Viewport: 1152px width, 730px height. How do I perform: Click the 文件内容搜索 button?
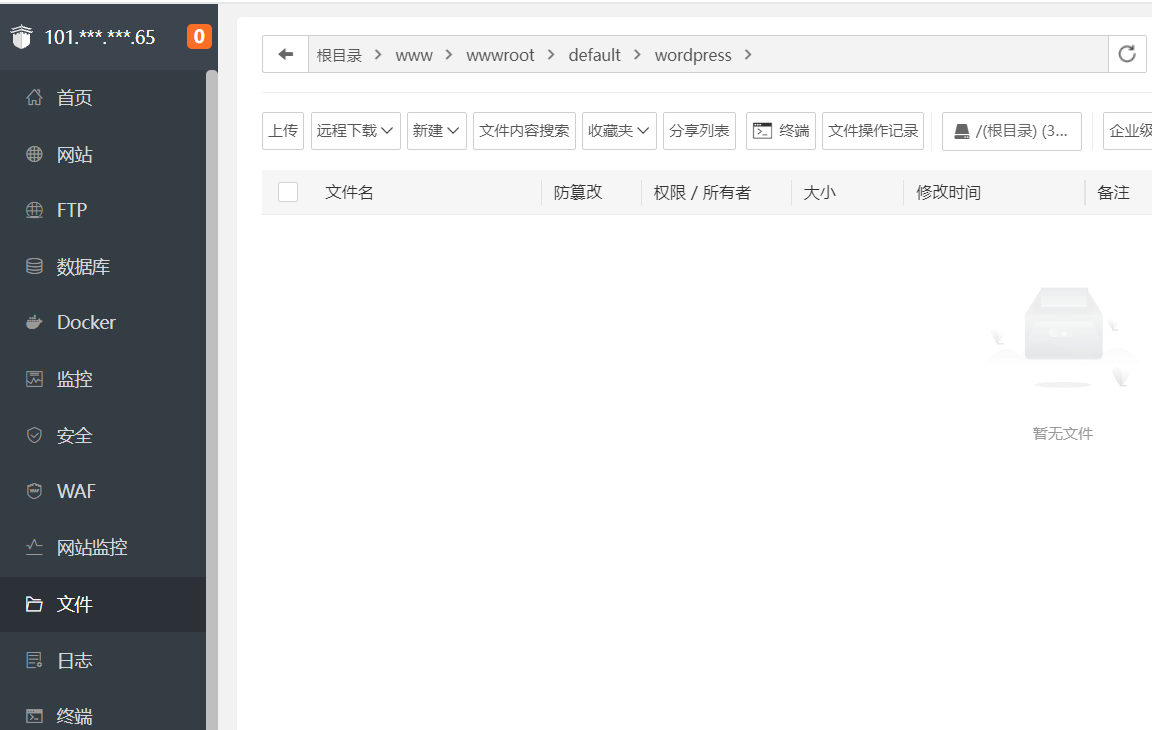[524, 131]
